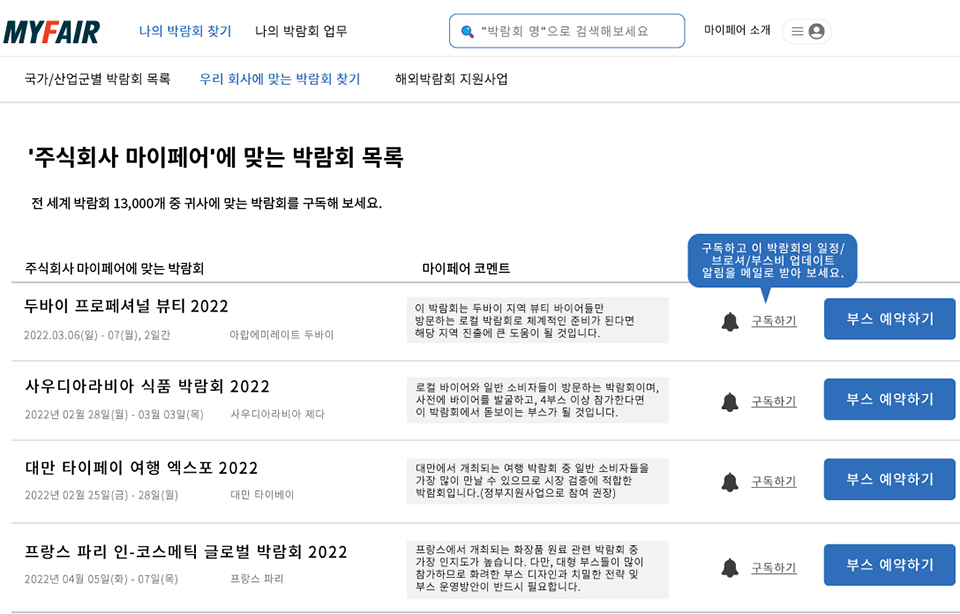
Task: Click 부스 예약하기 for 두바이 프로페셔널 뷰티 2022
Action: pyautogui.click(x=888, y=317)
